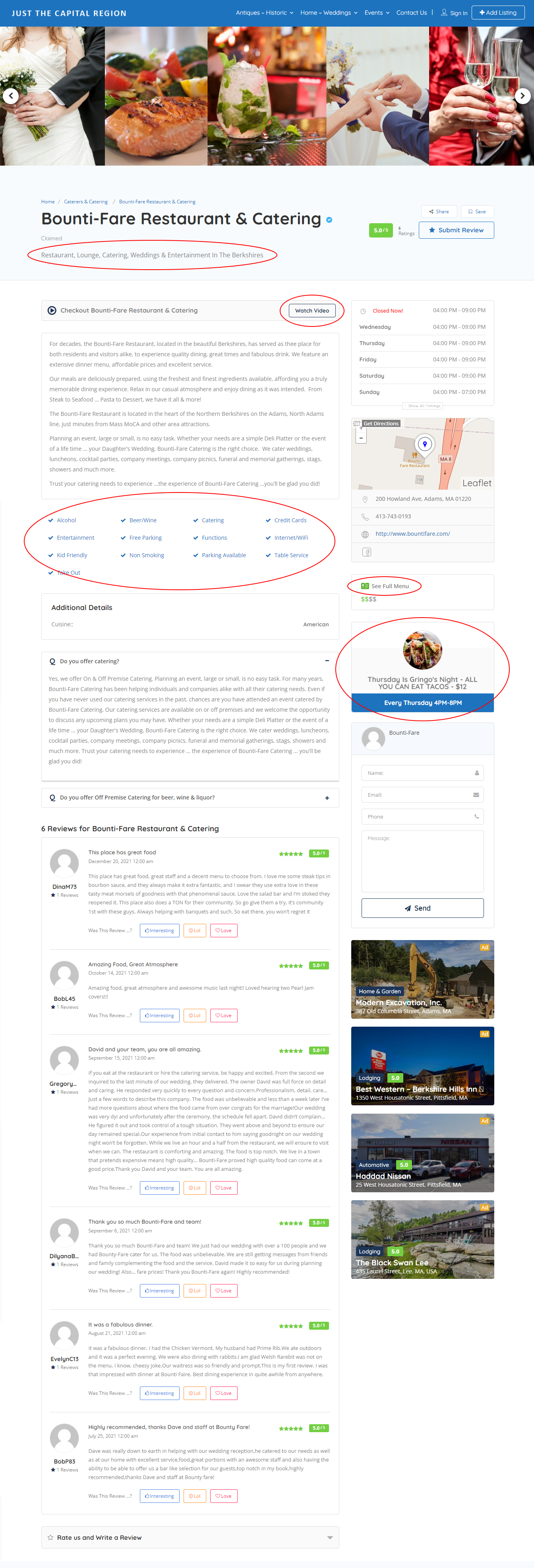Click Caterers & Catering breadcrumb link

coord(86,201)
